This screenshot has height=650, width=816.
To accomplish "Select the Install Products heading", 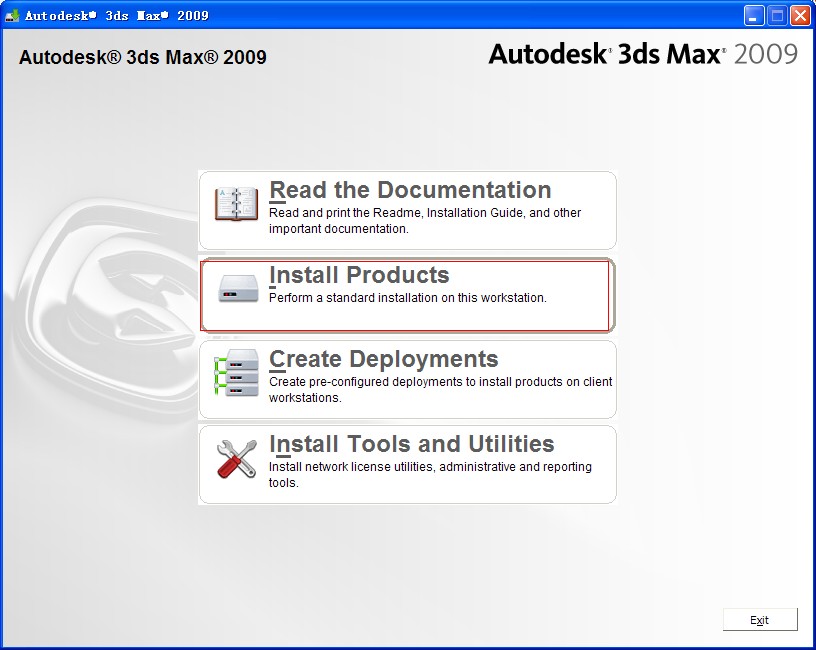I will coord(359,275).
